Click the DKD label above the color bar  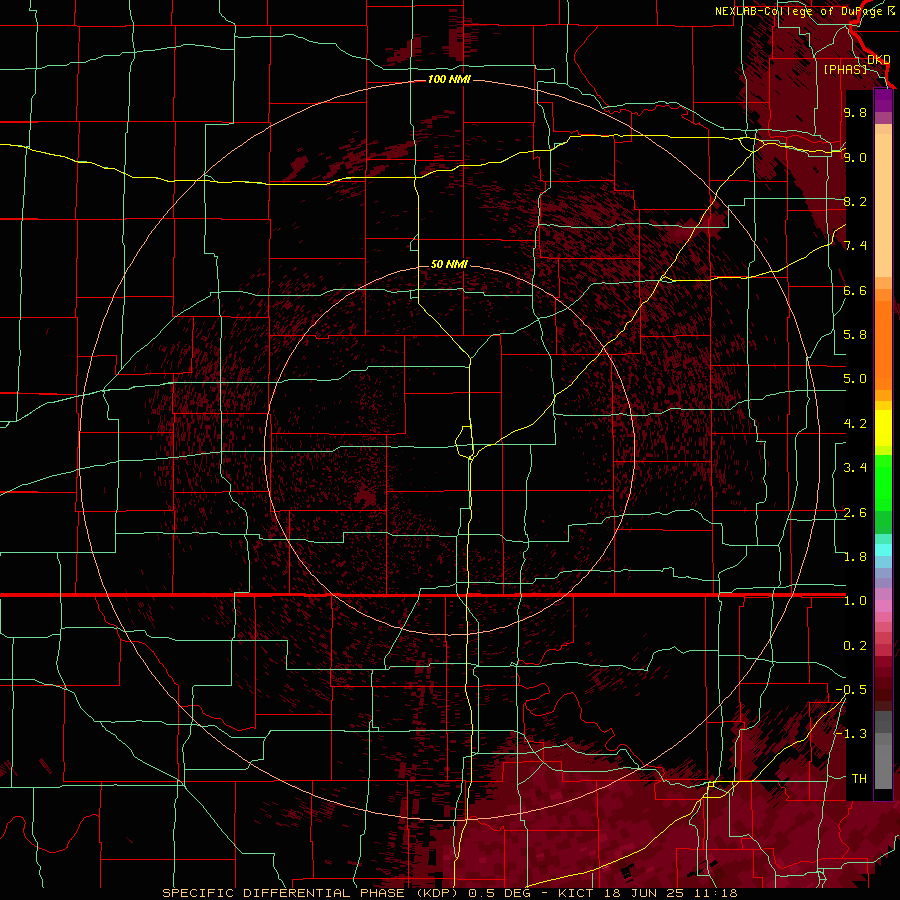[x=879, y=59]
